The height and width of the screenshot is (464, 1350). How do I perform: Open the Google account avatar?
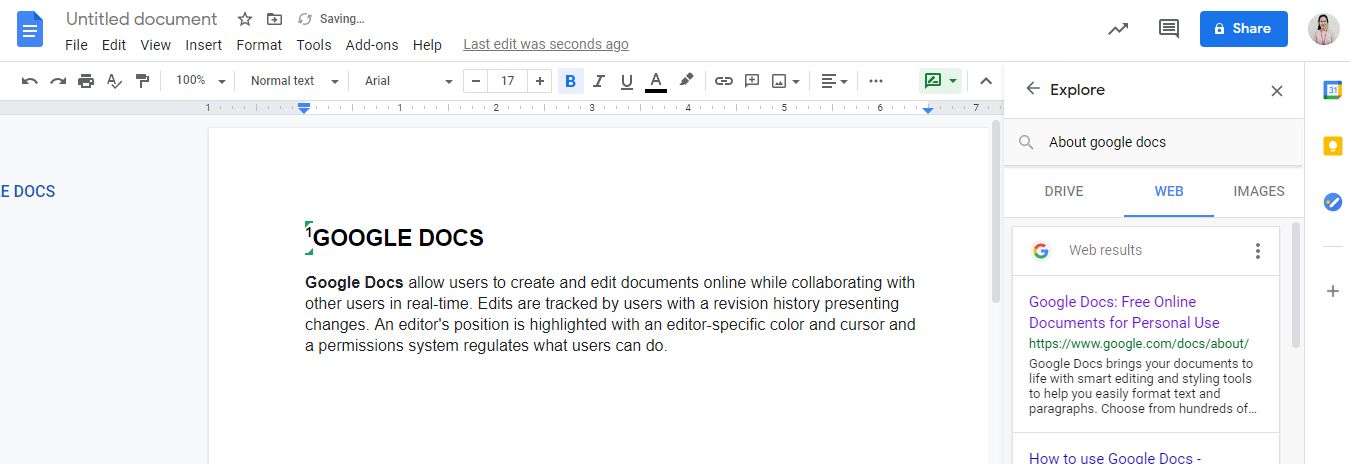click(x=1324, y=29)
